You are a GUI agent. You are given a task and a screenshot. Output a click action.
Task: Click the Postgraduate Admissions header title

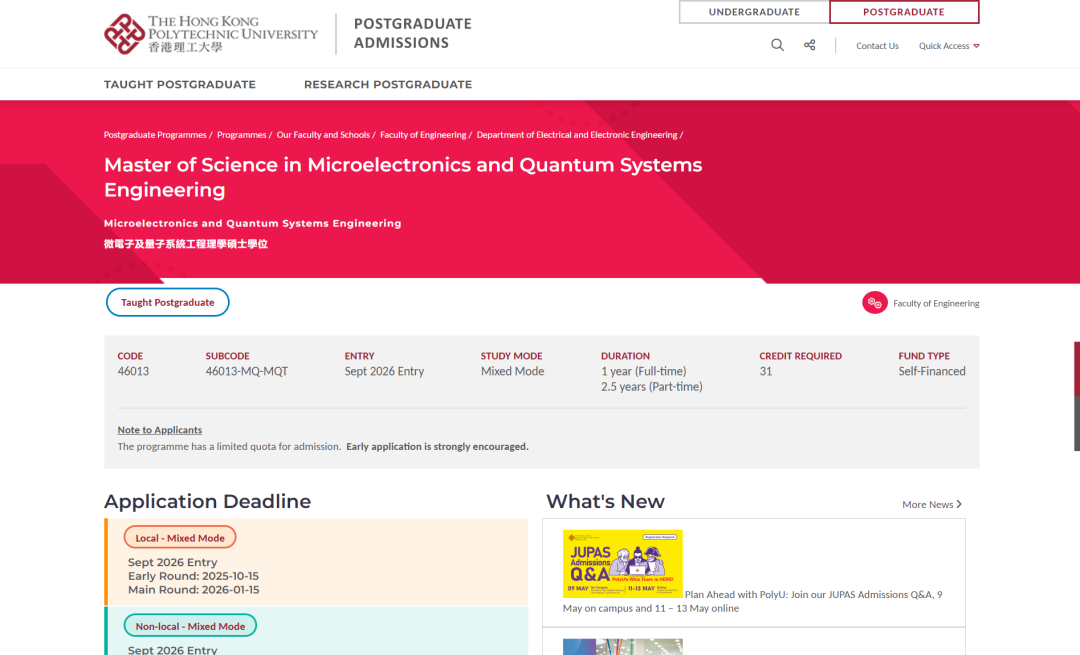(x=413, y=33)
